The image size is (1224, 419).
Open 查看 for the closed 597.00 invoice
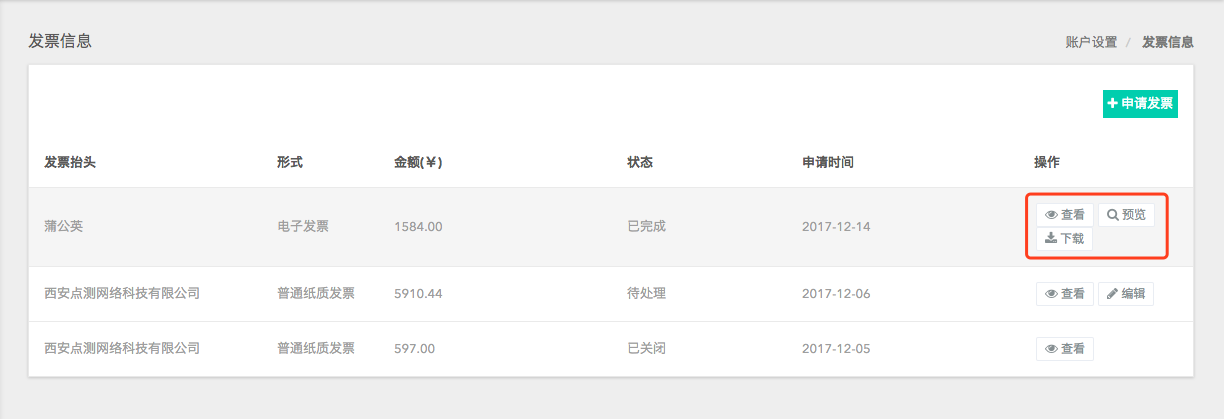pos(1065,349)
